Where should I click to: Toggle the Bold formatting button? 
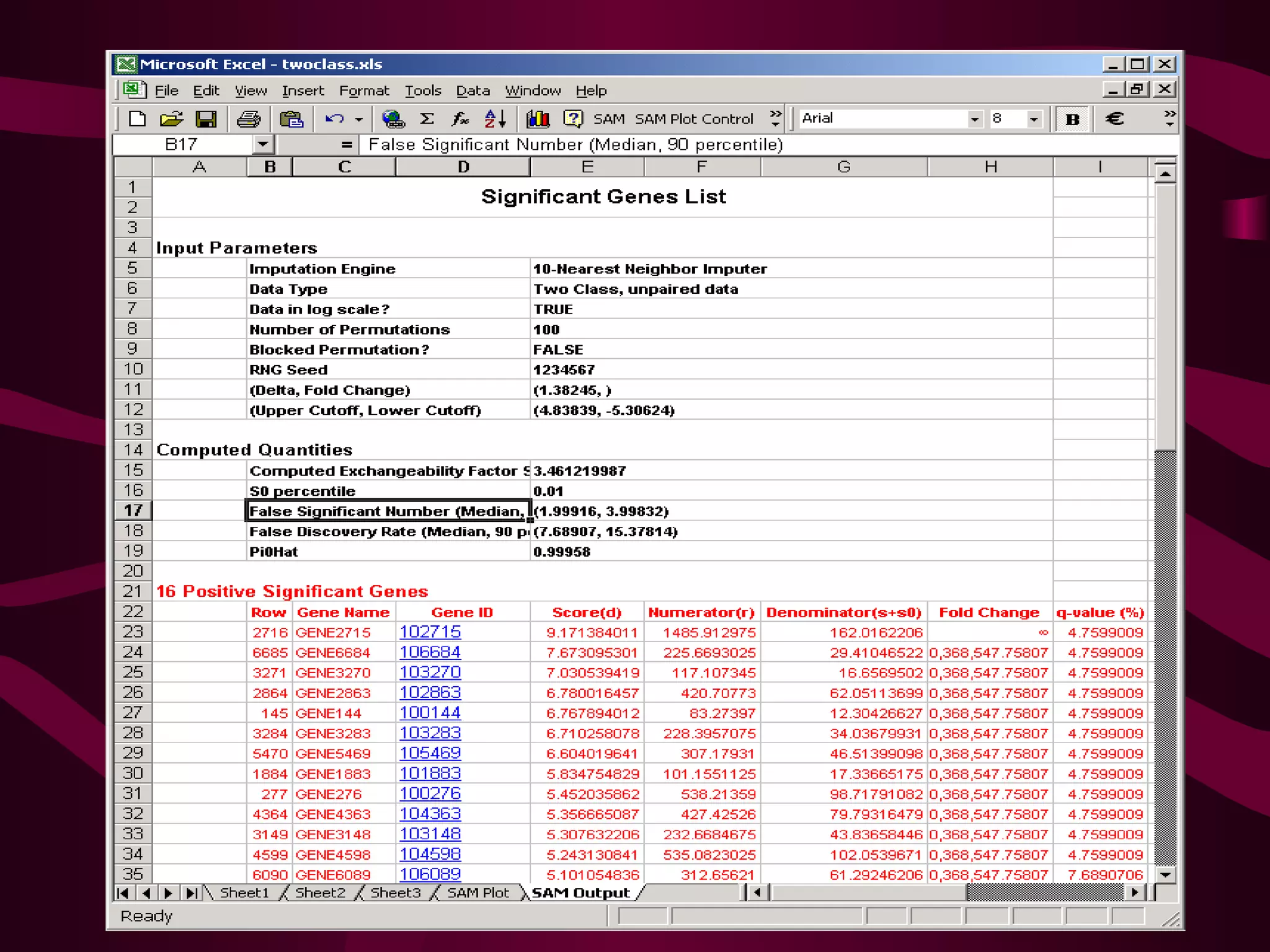click(x=1072, y=119)
